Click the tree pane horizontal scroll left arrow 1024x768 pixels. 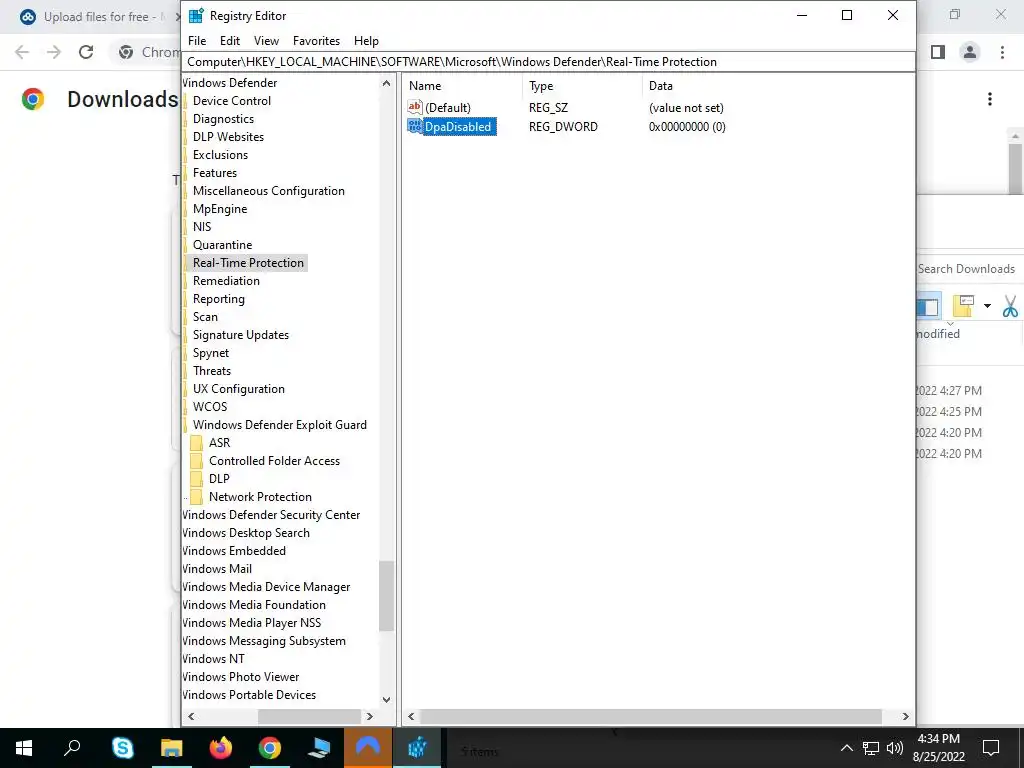coord(191,716)
